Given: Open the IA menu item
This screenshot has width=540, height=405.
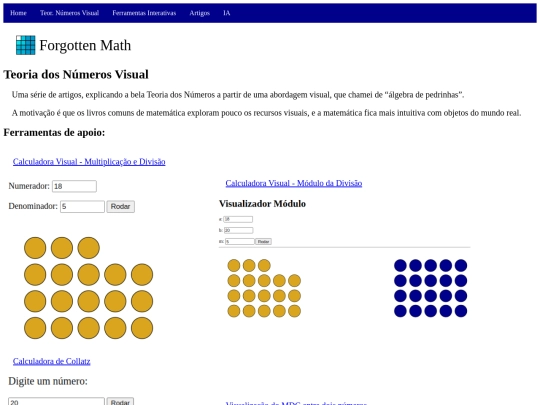Looking at the screenshot, I should click(227, 13).
